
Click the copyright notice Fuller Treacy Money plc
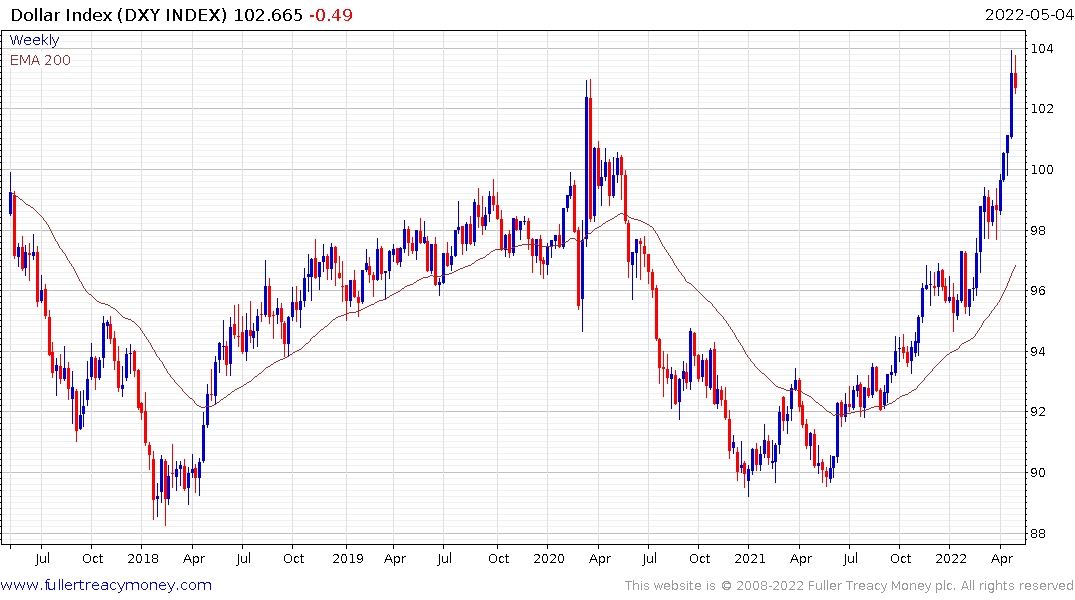[849, 586]
